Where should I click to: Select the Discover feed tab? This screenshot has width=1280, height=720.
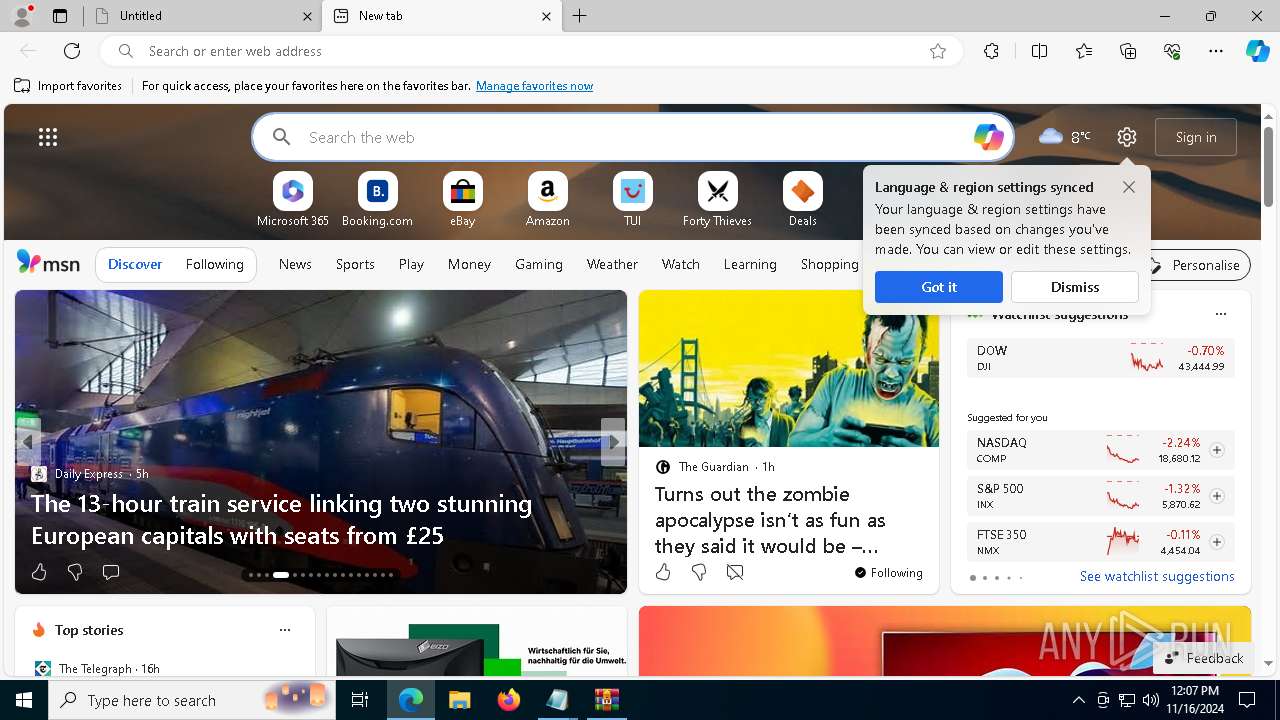[135, 264]
